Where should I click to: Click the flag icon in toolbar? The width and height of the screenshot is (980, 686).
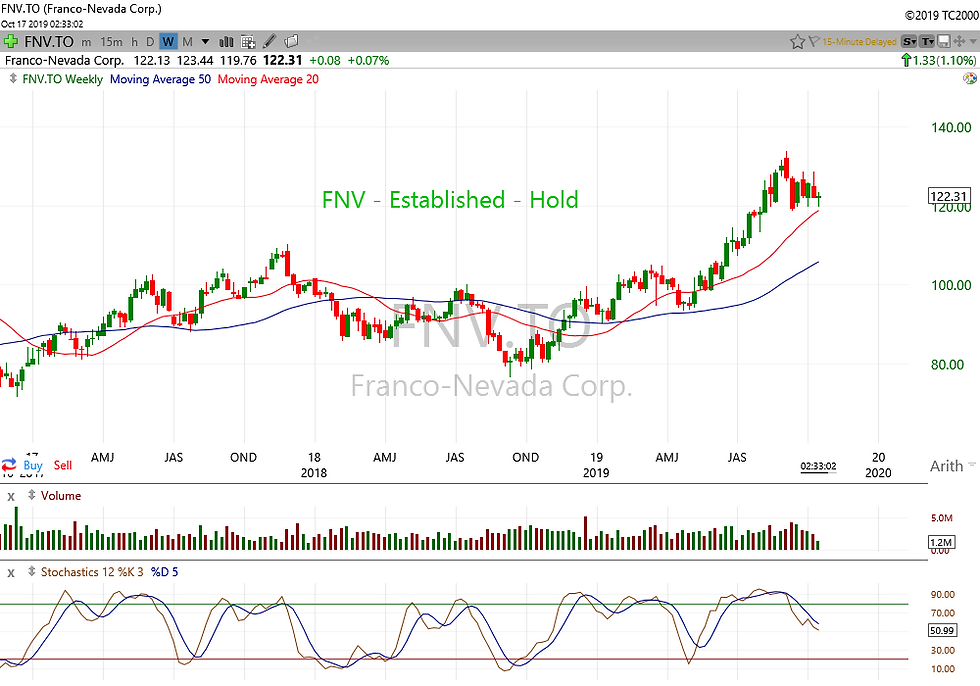813,42
